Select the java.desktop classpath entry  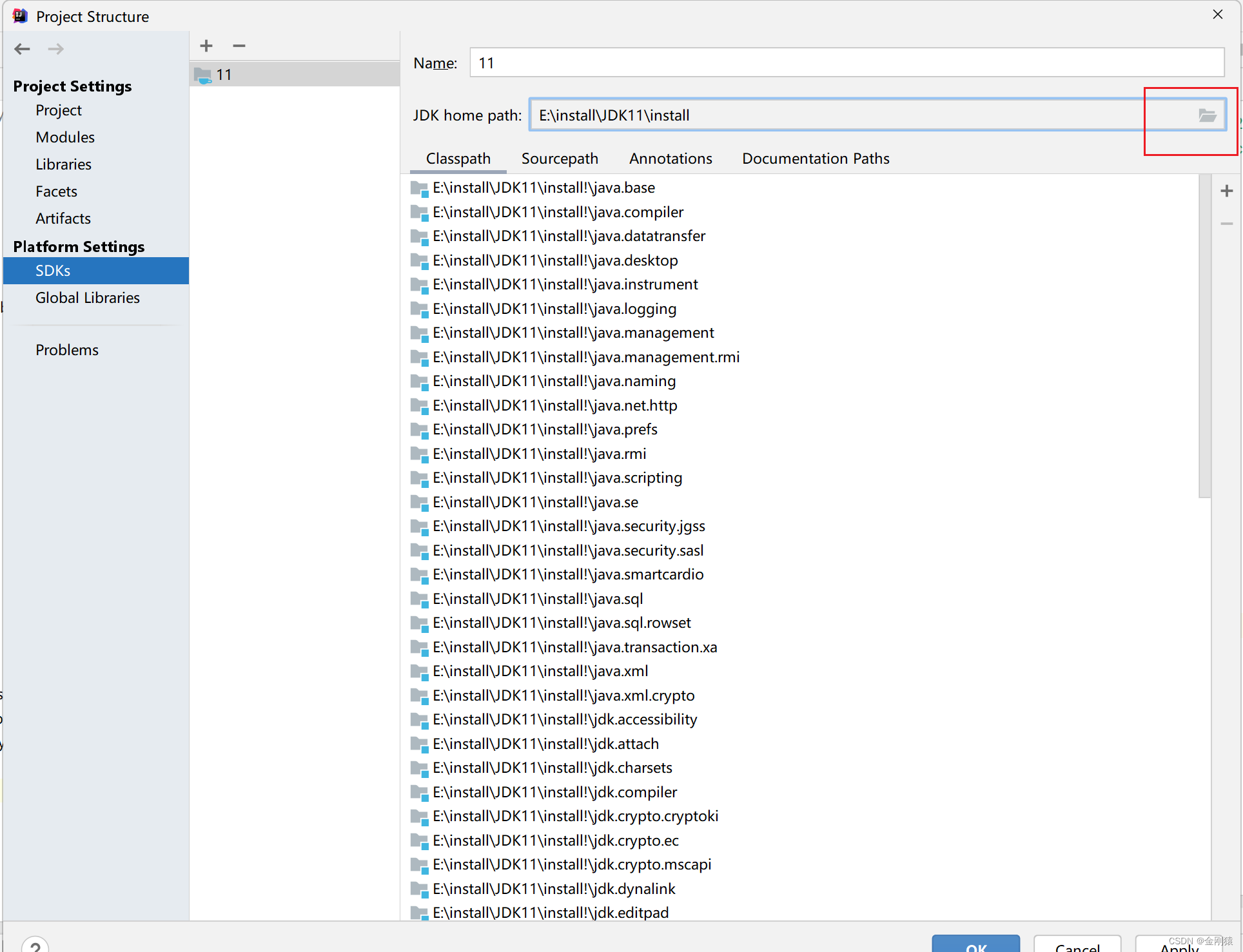(803, 260)
